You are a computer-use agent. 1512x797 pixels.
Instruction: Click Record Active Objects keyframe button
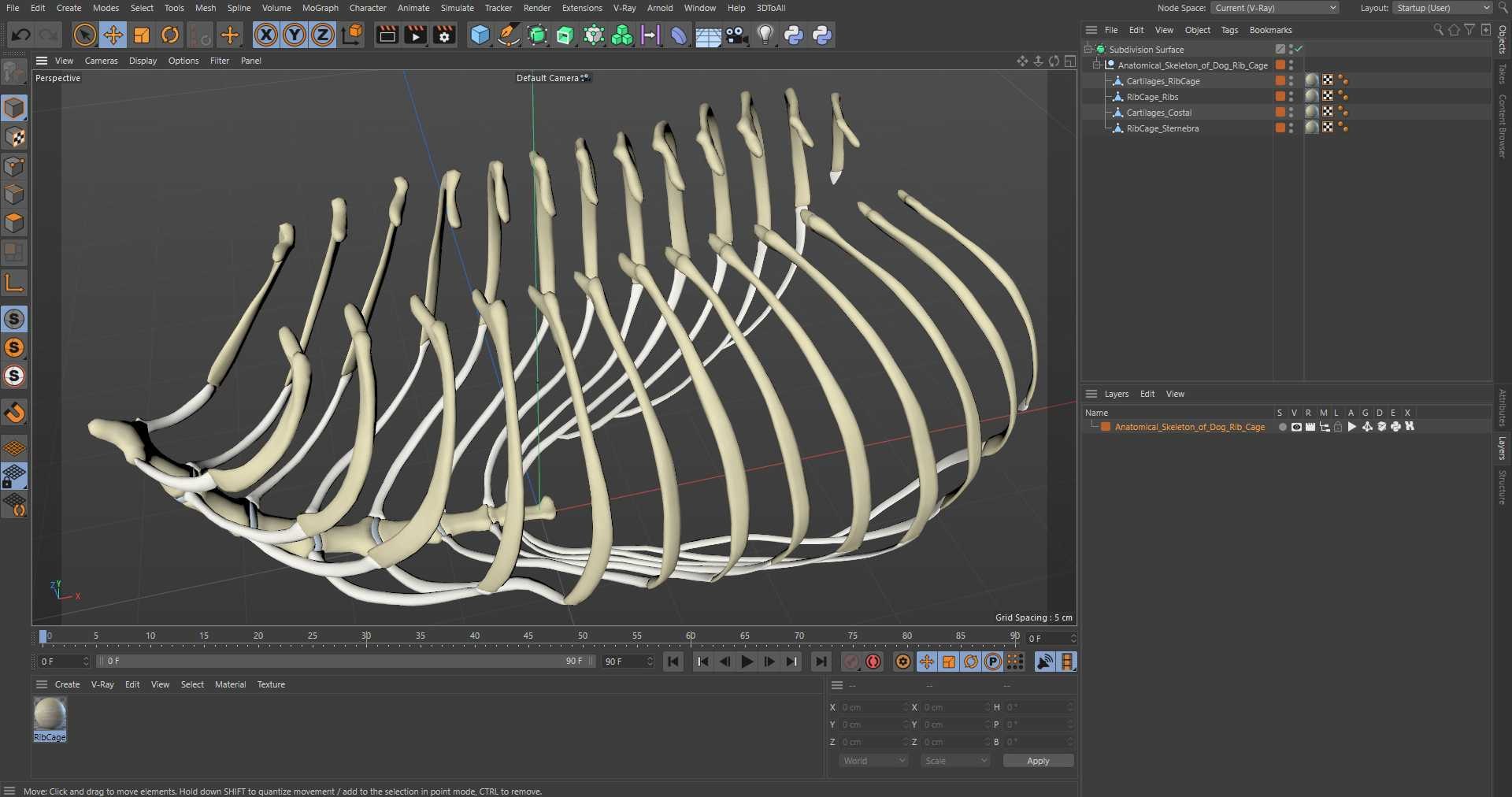click(x=851, y=662)
